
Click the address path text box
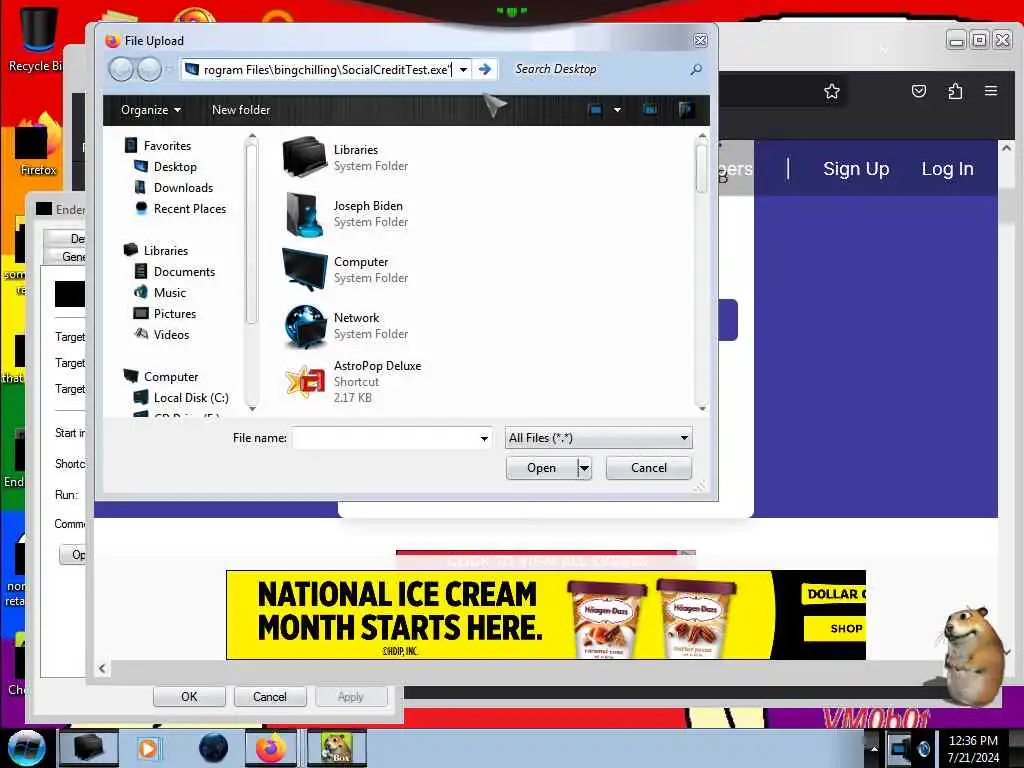tap(327, 69)
